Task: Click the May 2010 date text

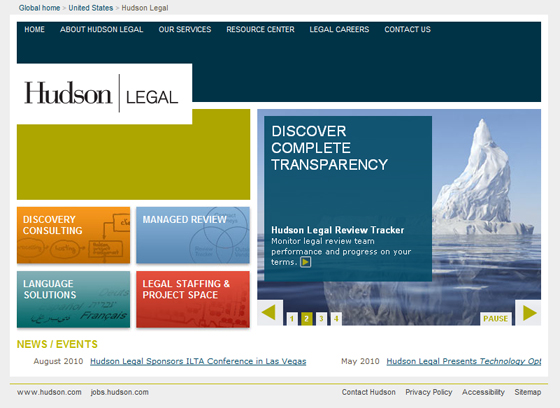Action: (360, 361)
